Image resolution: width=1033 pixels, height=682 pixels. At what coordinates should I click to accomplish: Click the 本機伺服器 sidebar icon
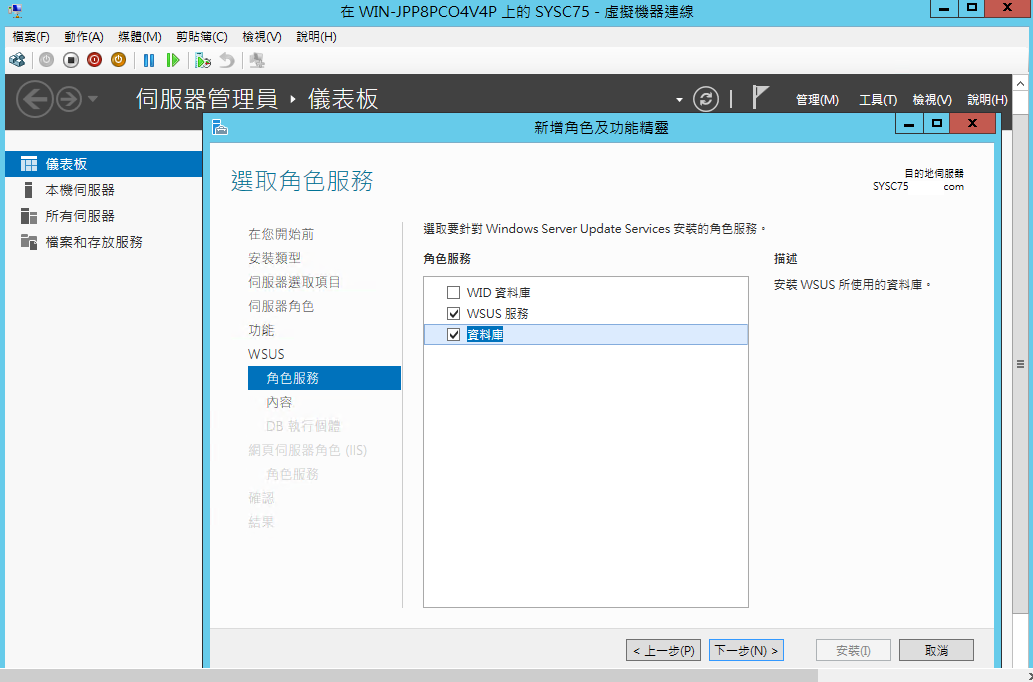(28, 190)
